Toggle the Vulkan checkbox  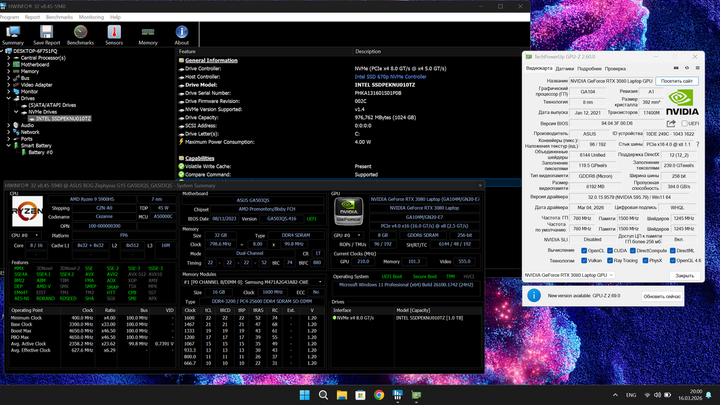tap(584, 260)
